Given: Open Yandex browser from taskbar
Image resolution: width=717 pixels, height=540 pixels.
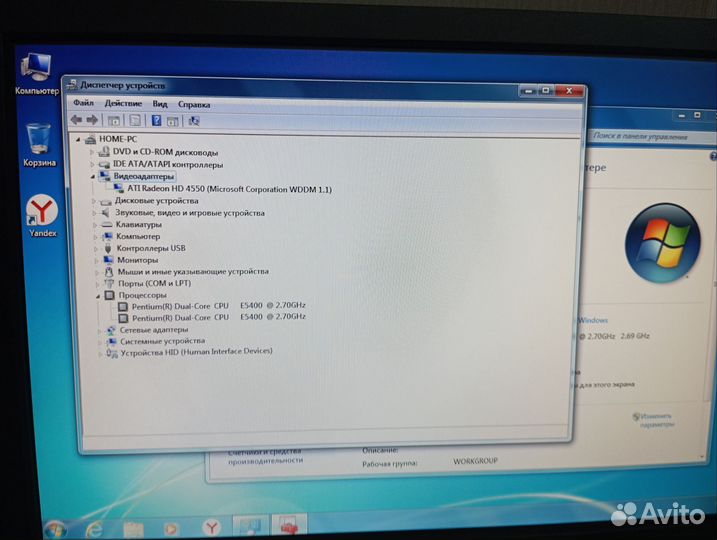Looking at the screenshot, I should [211, 528].
